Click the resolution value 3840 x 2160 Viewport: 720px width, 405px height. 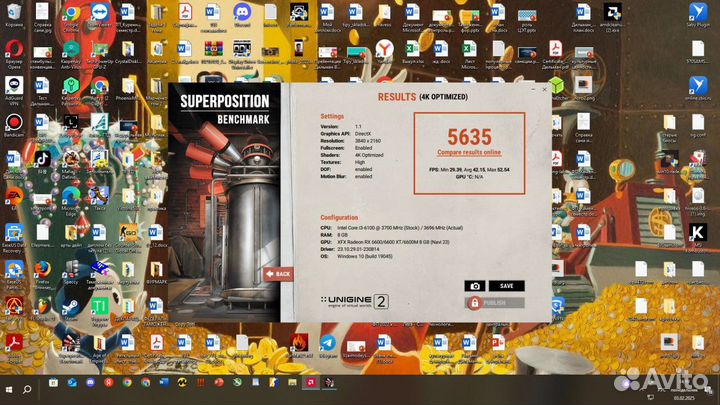(x=368, y=141)
